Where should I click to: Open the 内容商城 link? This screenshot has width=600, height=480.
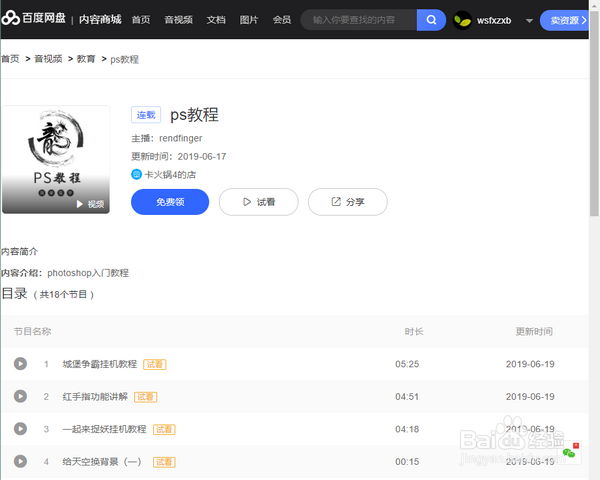[x=100, y=19]
